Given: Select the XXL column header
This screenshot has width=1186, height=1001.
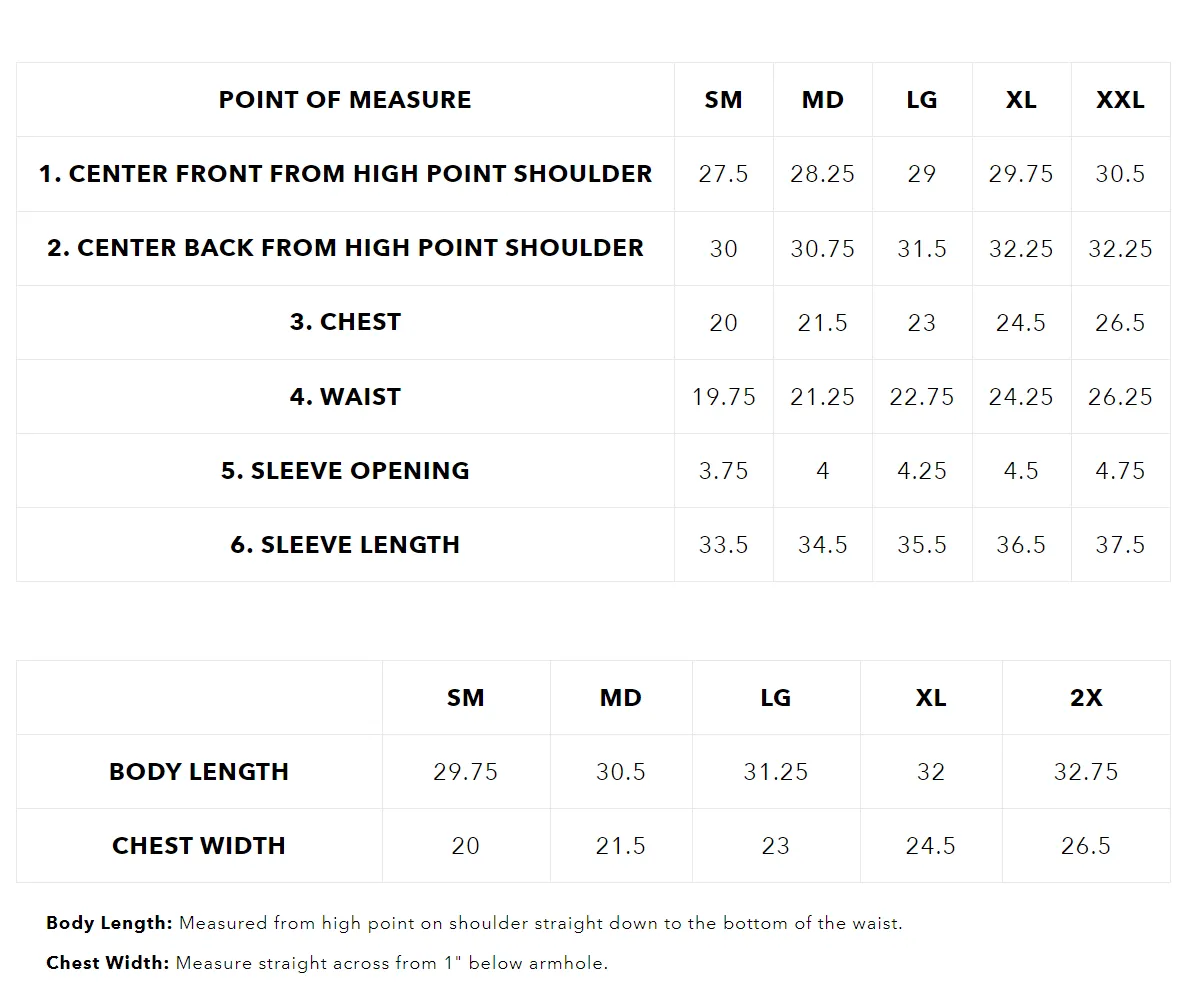Looking at the screenshot, I should 1120,100.
